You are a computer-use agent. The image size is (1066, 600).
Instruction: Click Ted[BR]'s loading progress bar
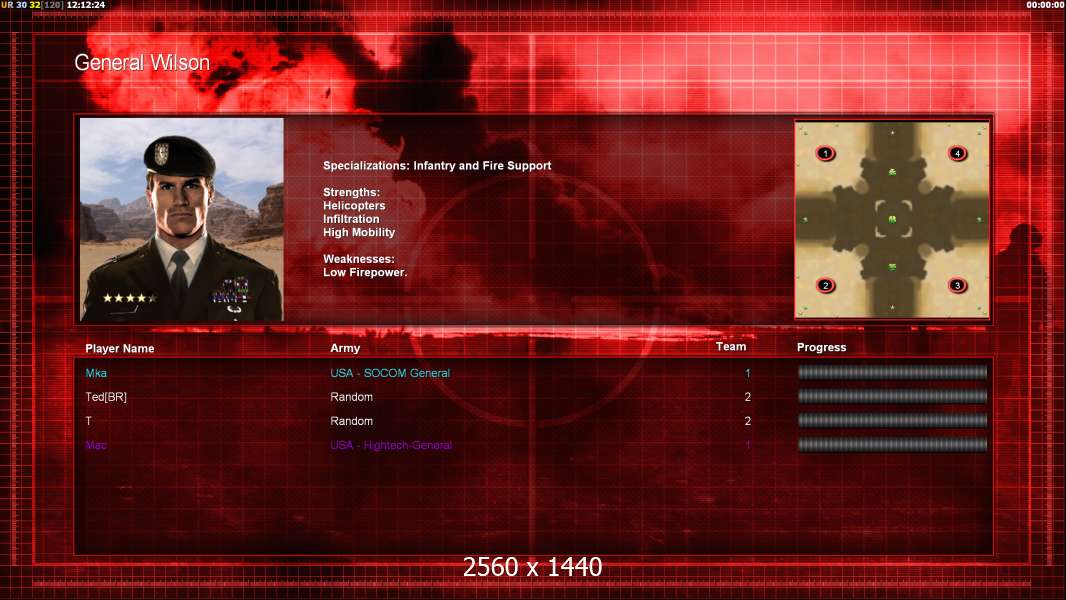pos(892,397)
